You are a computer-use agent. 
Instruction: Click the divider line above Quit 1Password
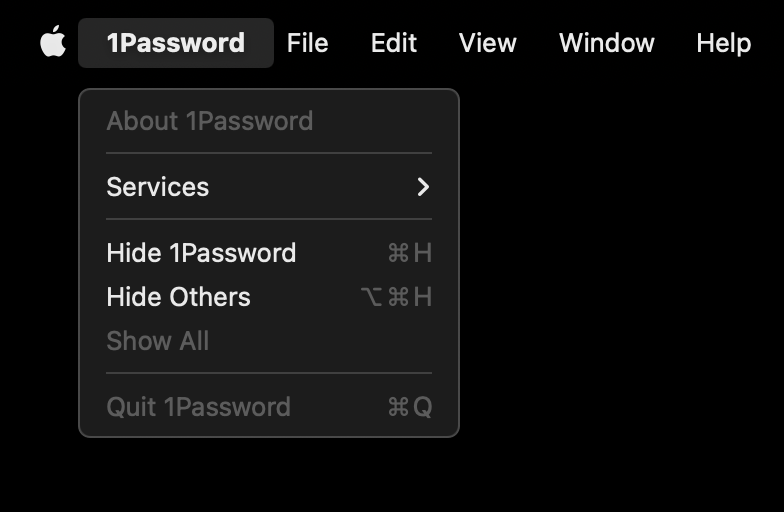click(x=269, y=373)
